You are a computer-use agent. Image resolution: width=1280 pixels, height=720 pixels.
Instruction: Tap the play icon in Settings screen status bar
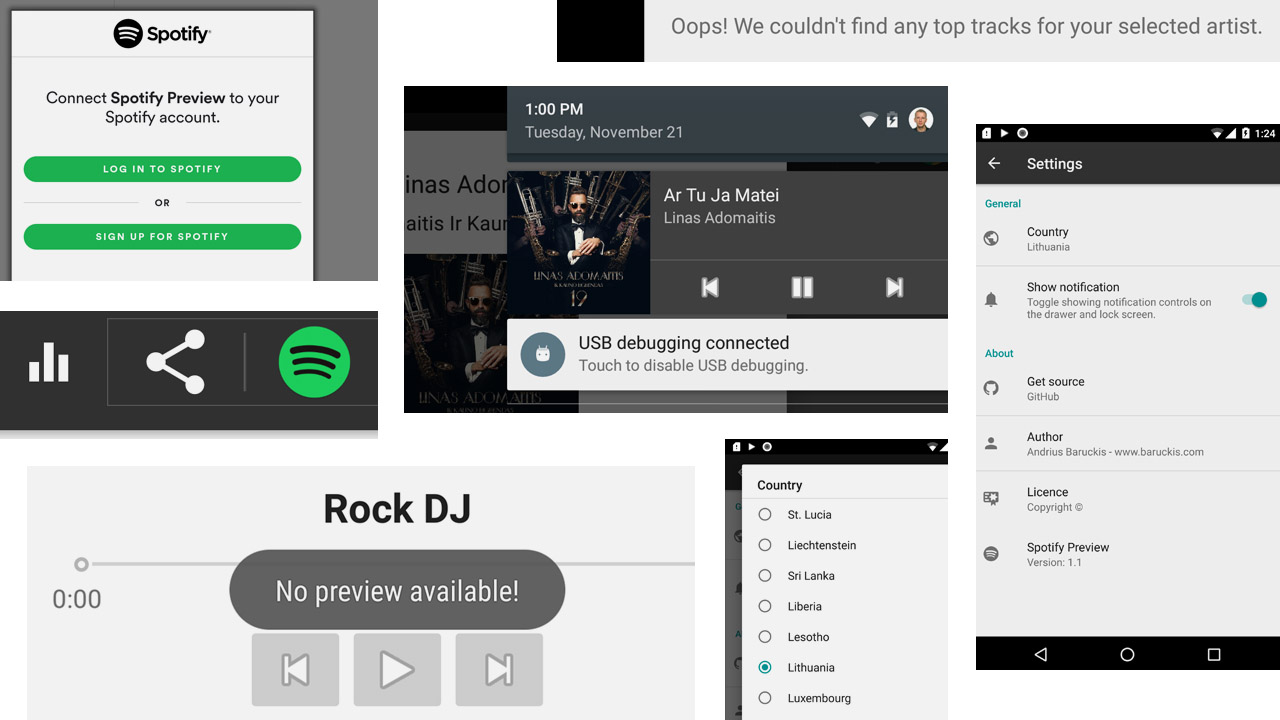pos(1004,133)
